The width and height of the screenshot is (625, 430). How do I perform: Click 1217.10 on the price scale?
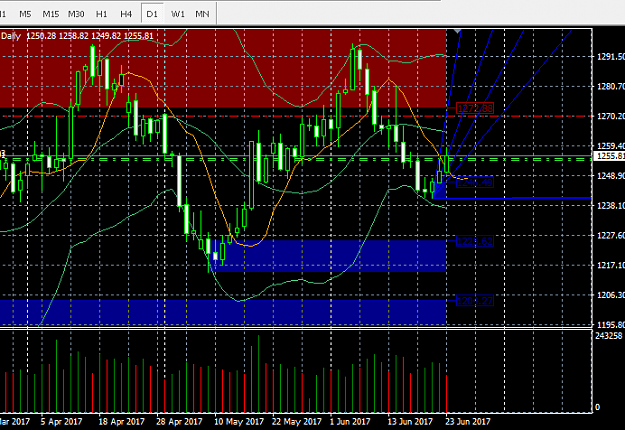[x=611, y=265]
